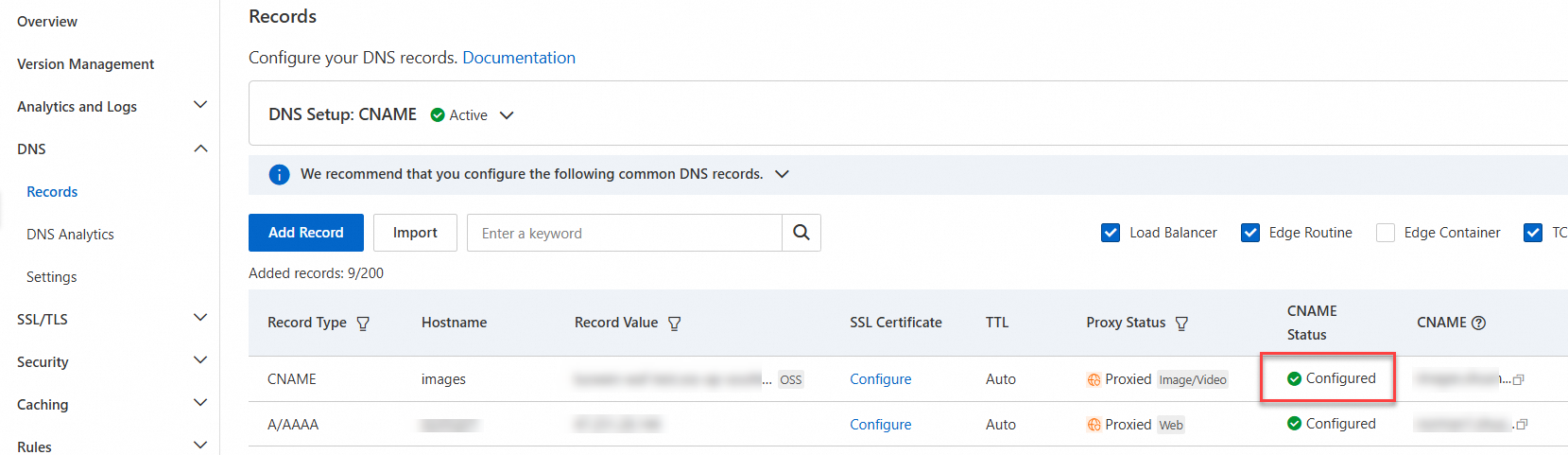The width and height of the screenshot is (1568, 455).
Task: Select Records under DNS
Action: click(52, 192)
